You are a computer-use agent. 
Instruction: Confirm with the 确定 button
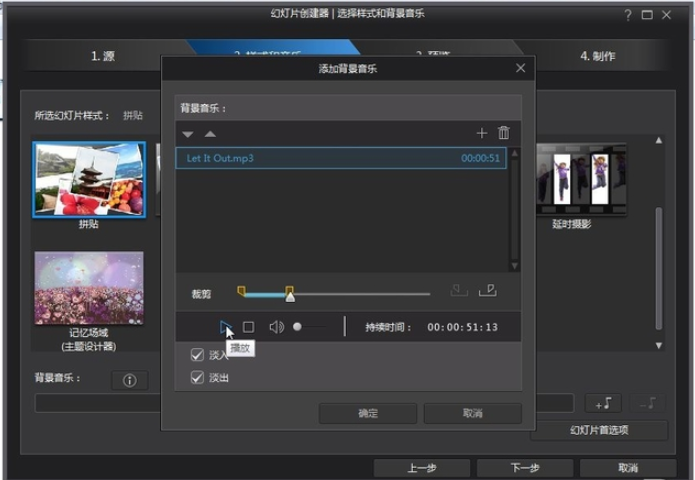pos(368,413)
